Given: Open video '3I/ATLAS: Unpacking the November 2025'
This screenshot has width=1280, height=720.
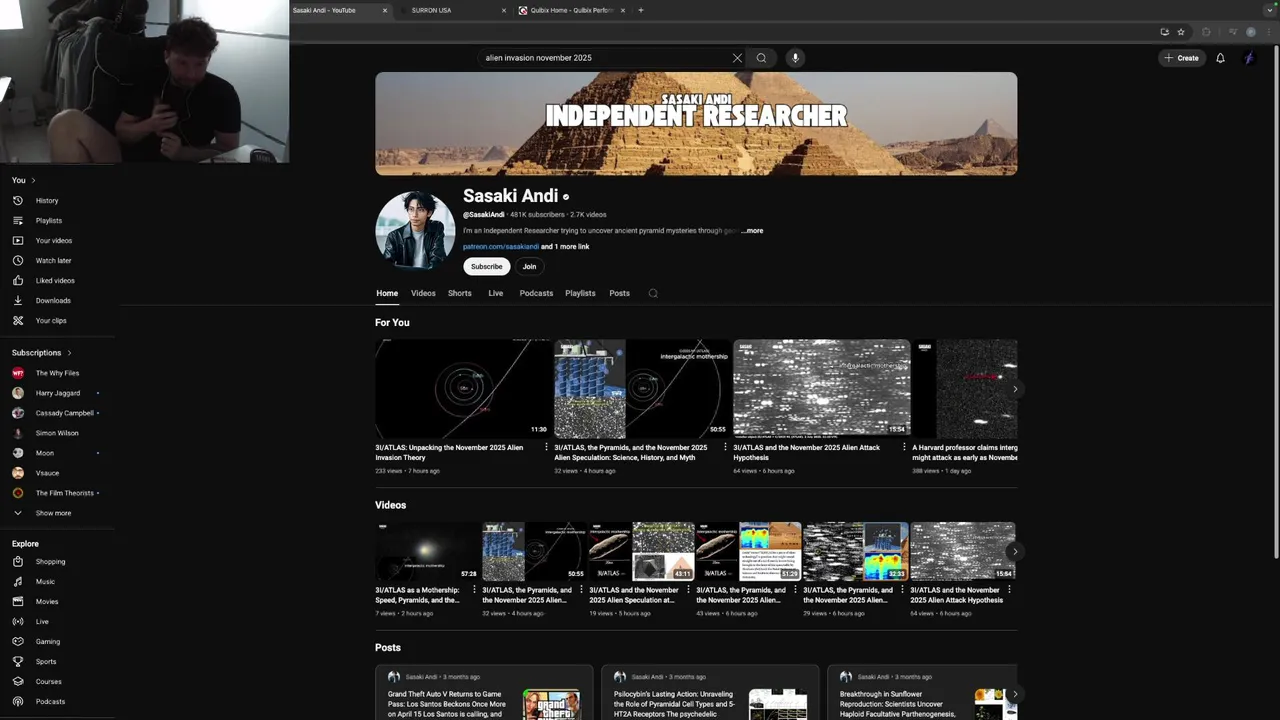Looking at the screenshot, I should [x=449, y=452].
